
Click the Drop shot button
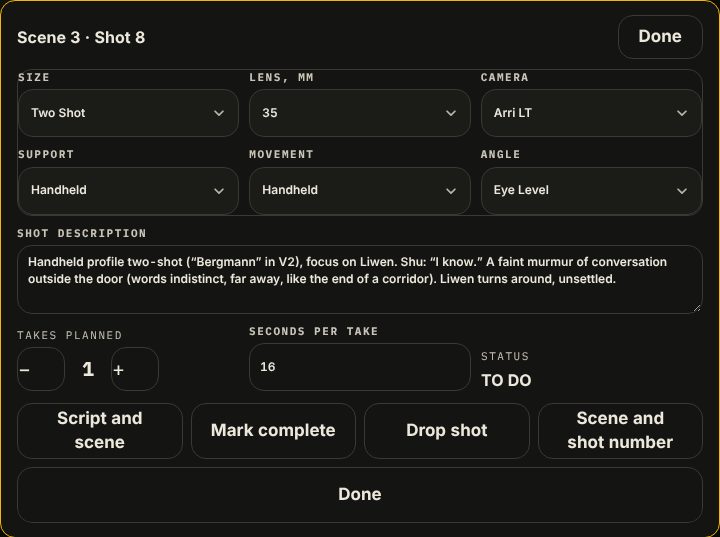[x=447, y=431]
